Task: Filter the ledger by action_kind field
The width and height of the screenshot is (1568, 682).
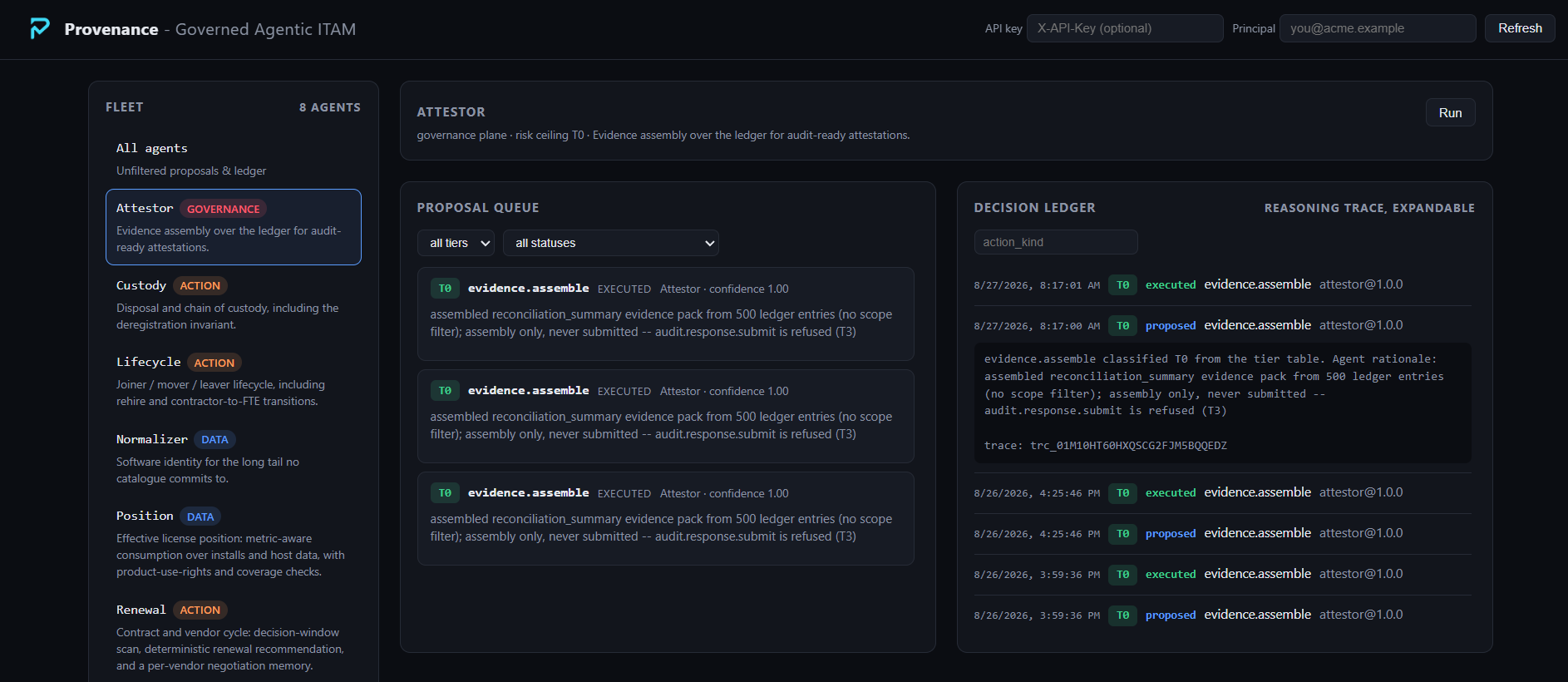Action: click(x=1056, y=242)
